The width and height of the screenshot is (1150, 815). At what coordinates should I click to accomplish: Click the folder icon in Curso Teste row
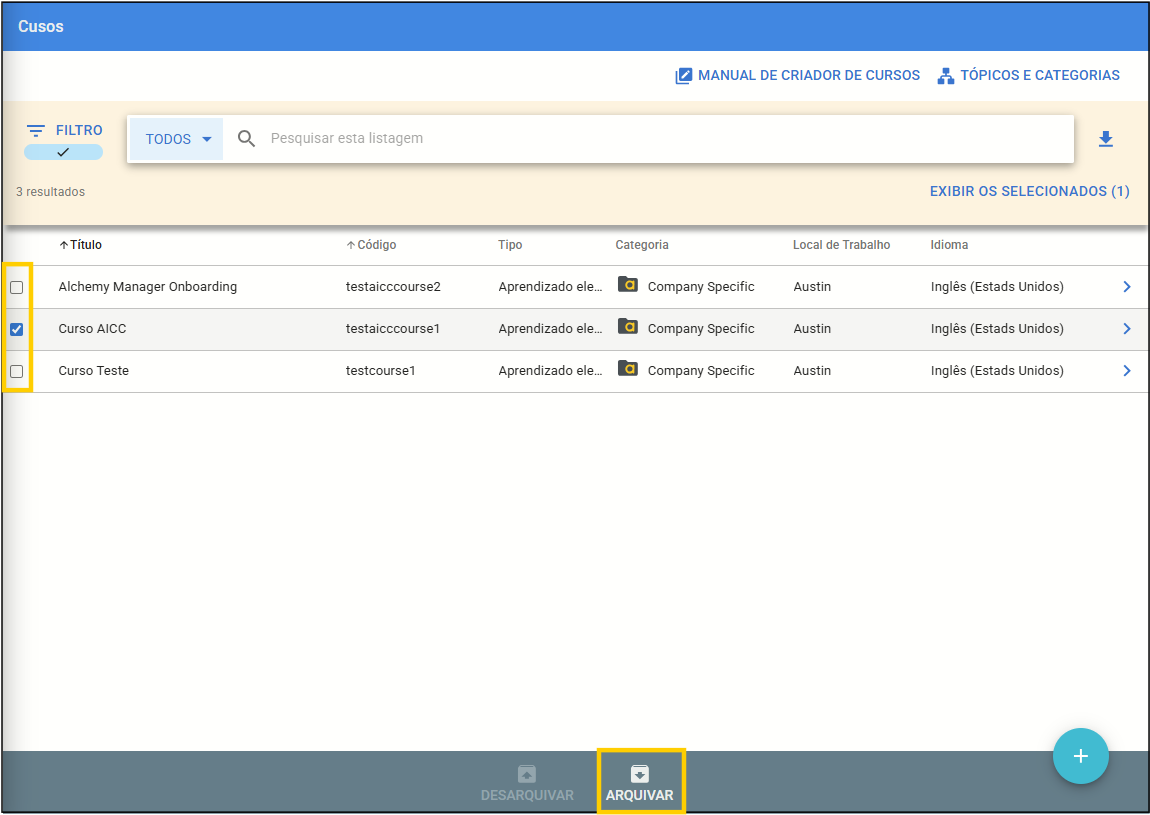click(x=627, y=369)
